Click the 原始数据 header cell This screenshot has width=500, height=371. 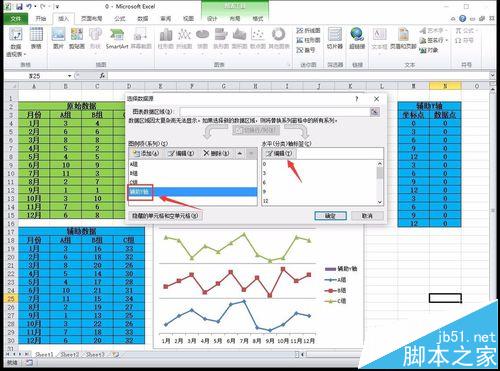click(x=81, y=106)
